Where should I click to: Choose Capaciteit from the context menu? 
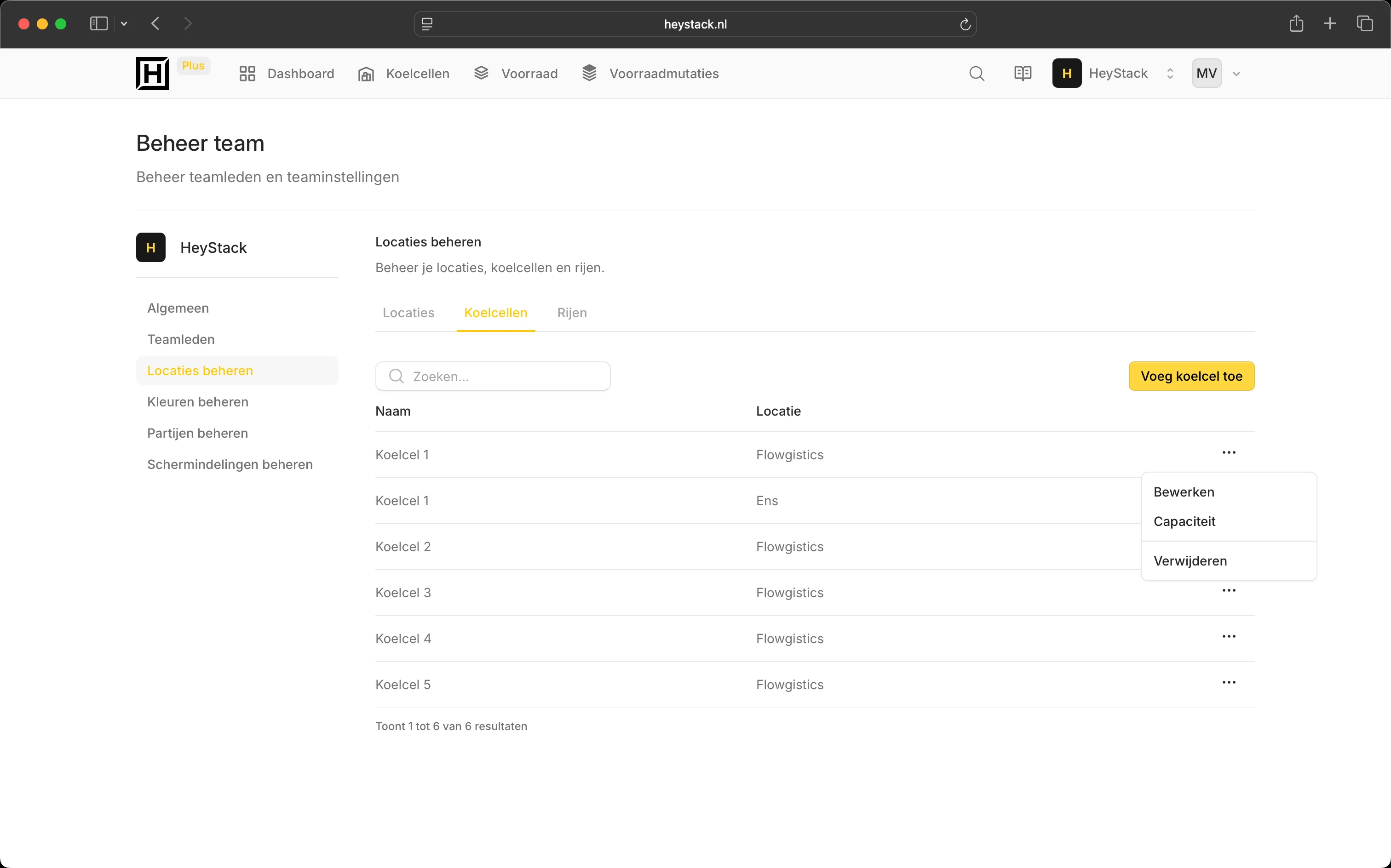(x=1229, y=521)
